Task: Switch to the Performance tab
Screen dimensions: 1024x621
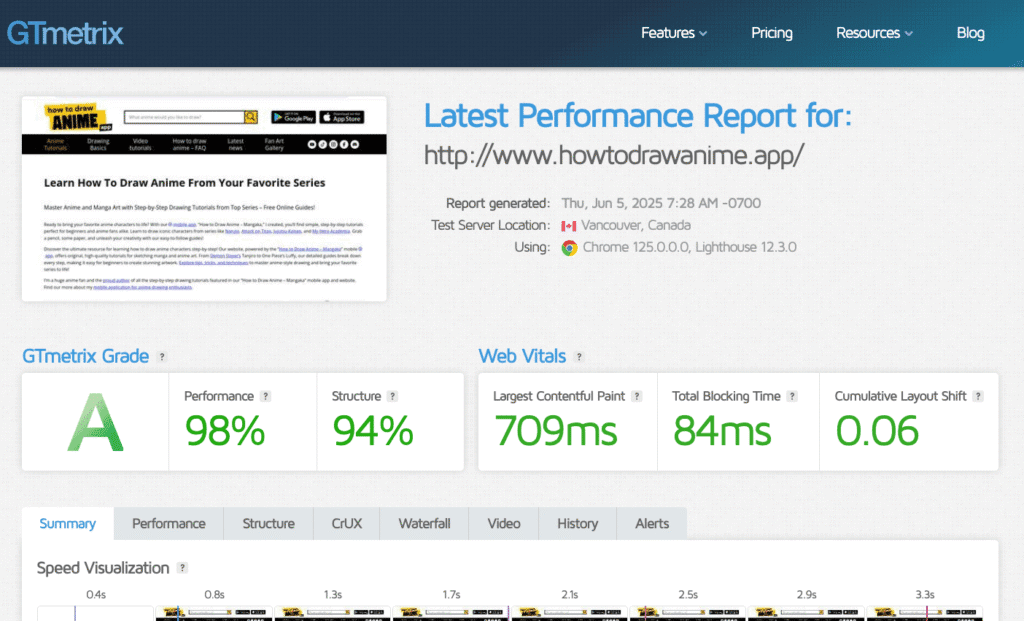Action: pos(168,524)
